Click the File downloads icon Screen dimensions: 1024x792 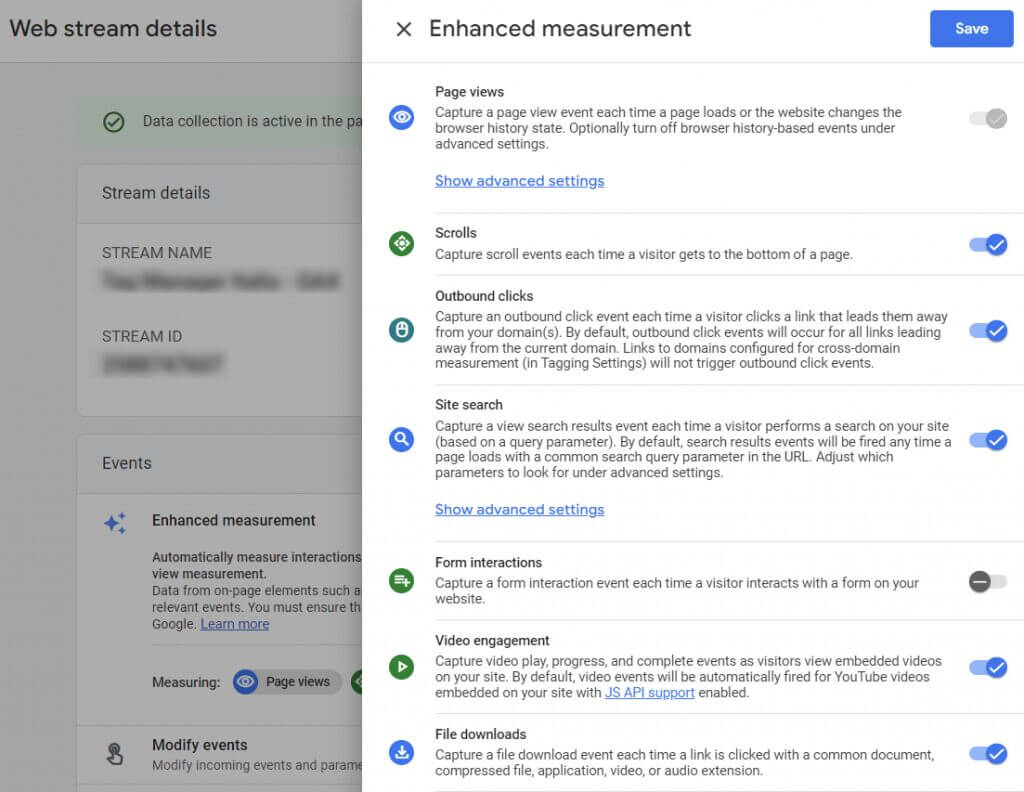pyautogui.click(x=402, y=752)
